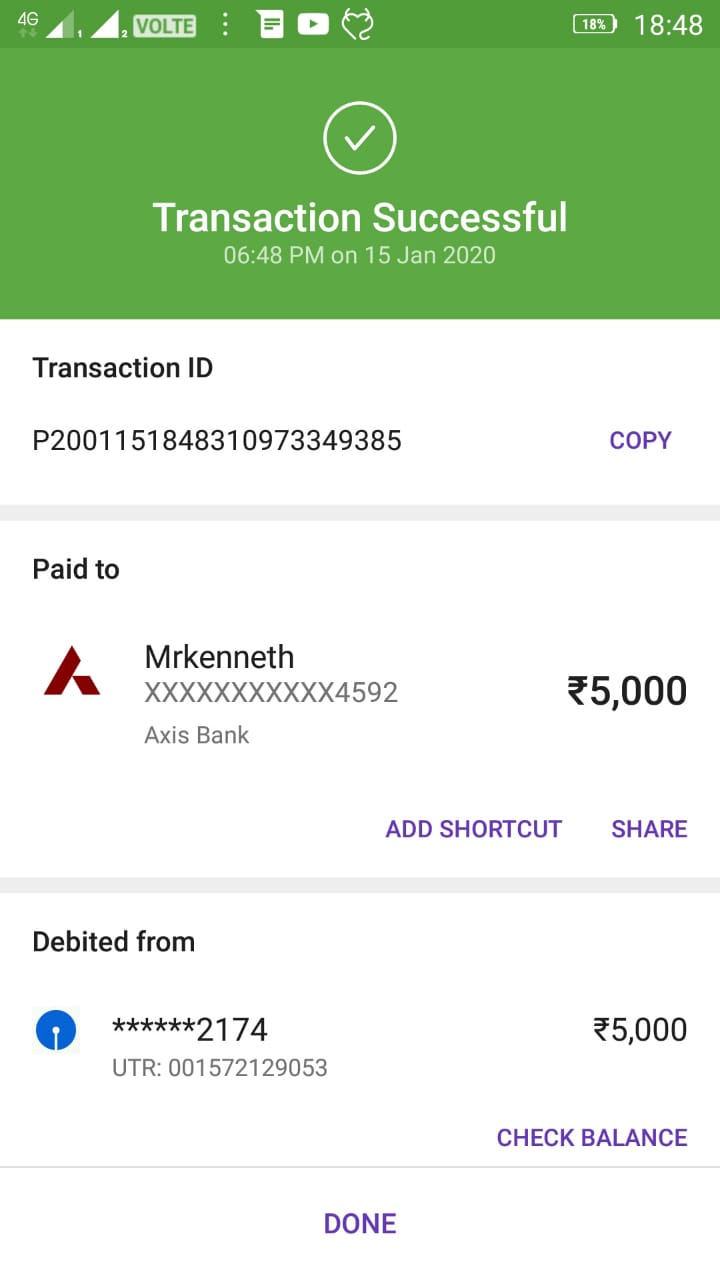Tap DONE to close the receipt
Screen dimensions: 720x1280
360,1223
